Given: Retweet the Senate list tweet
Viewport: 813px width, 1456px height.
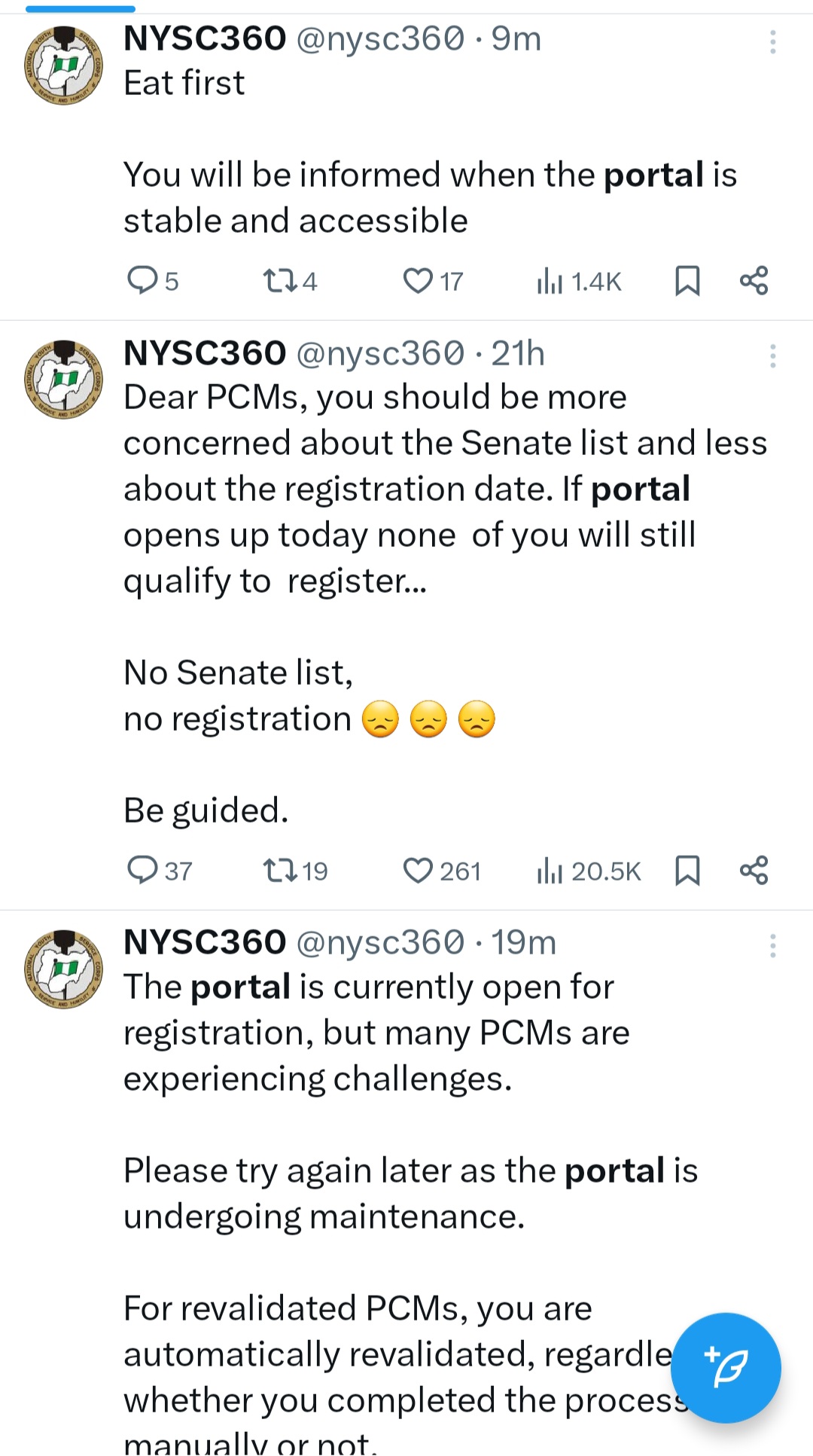Looking at the screenshot, I should click(x=279, y=870).
